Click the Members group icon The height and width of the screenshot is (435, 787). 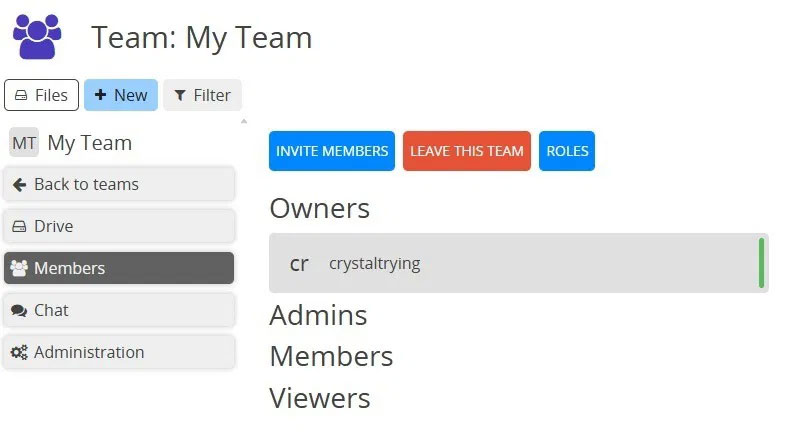point(19,268)
